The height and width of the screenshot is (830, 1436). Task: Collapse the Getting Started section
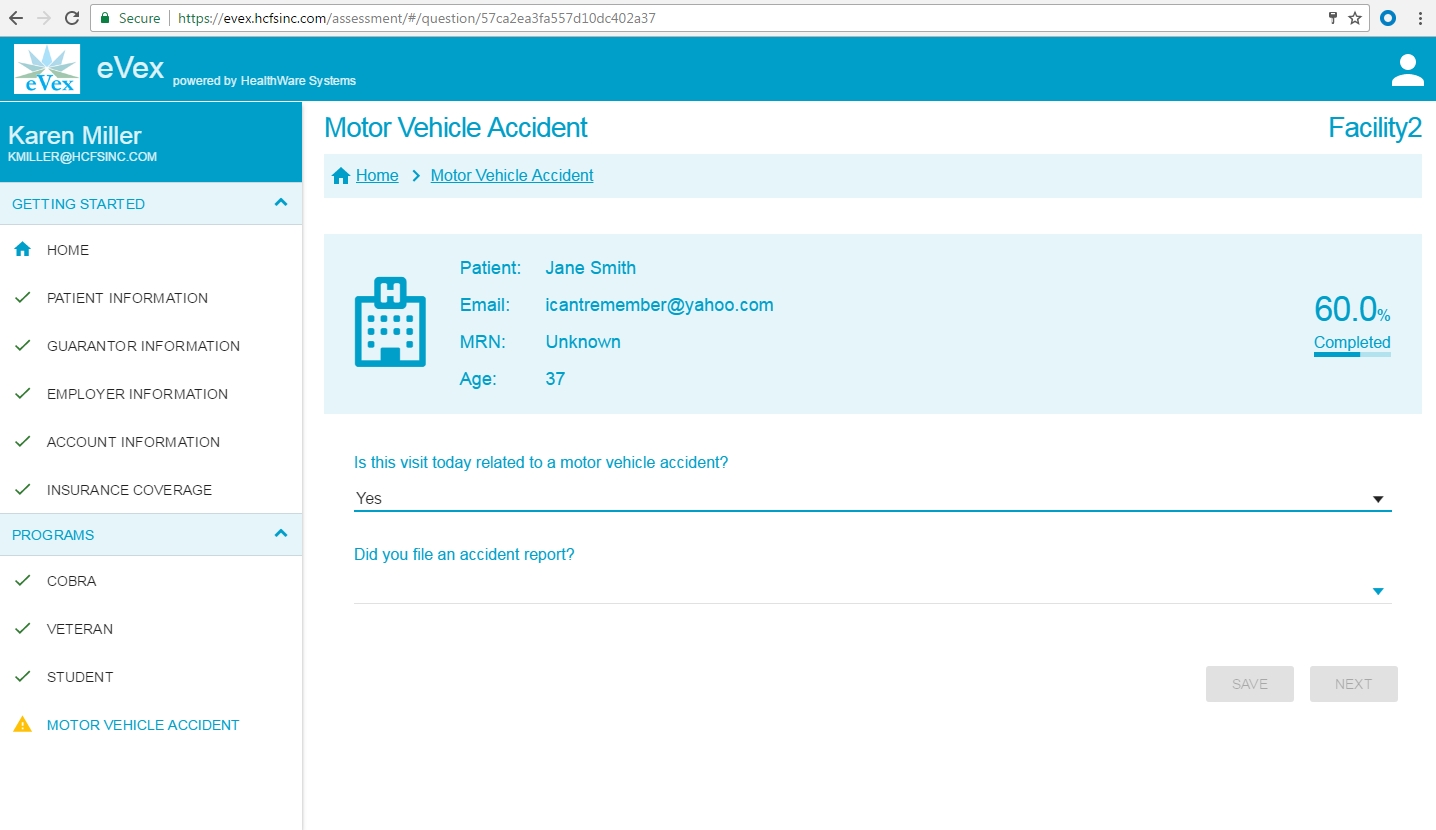pos(281,203)
